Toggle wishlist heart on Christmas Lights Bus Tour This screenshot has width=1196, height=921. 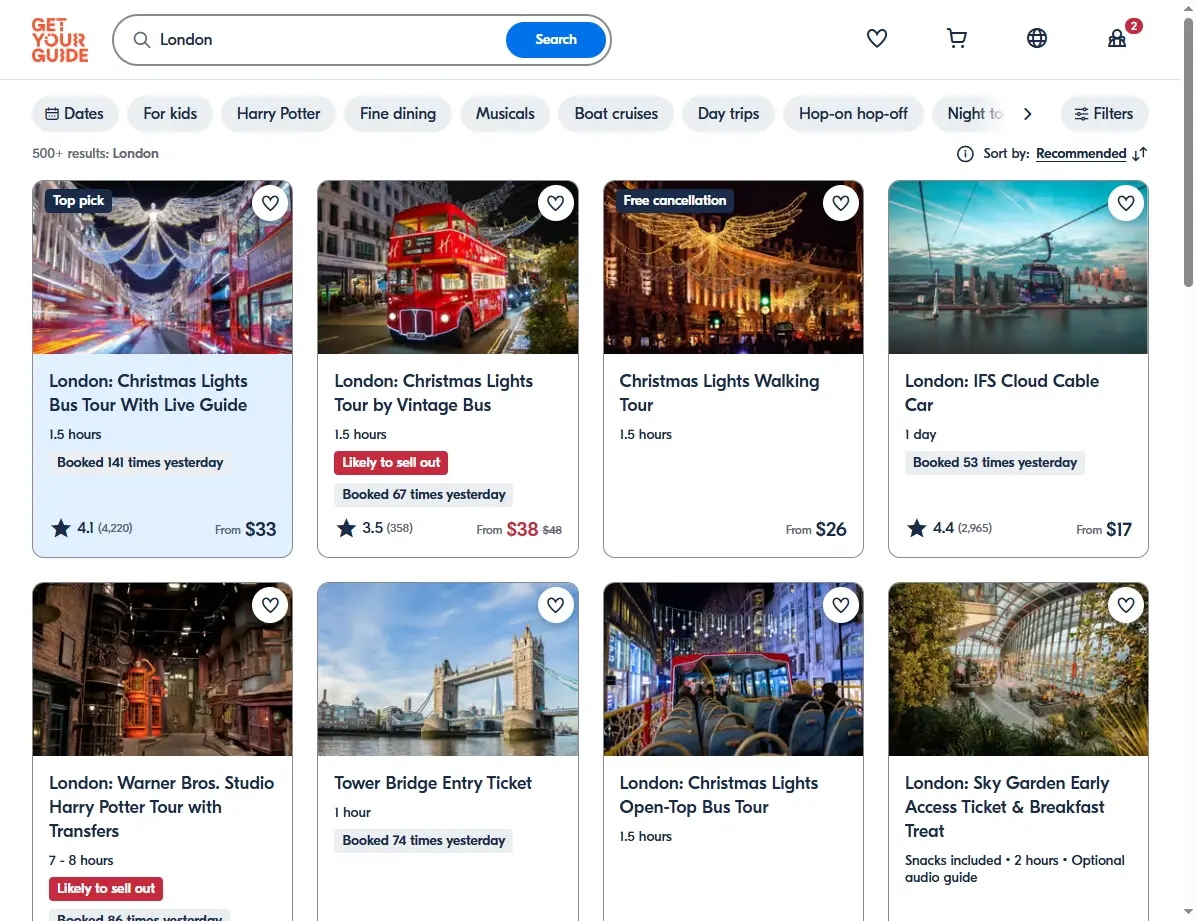click(270, 203)
